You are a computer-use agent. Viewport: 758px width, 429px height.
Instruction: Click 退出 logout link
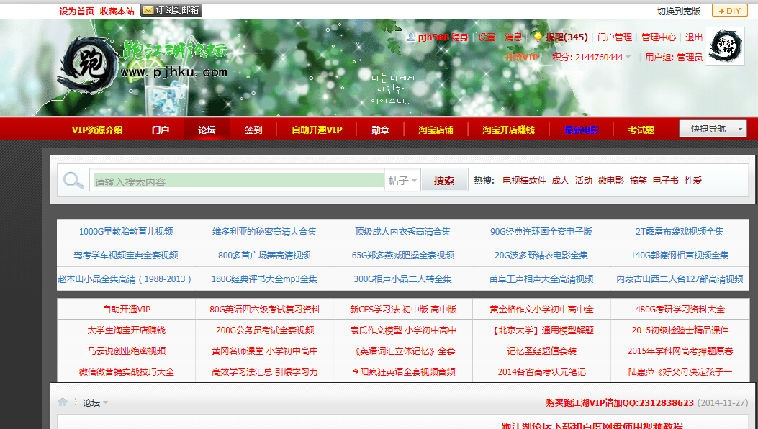pos(694,37)
